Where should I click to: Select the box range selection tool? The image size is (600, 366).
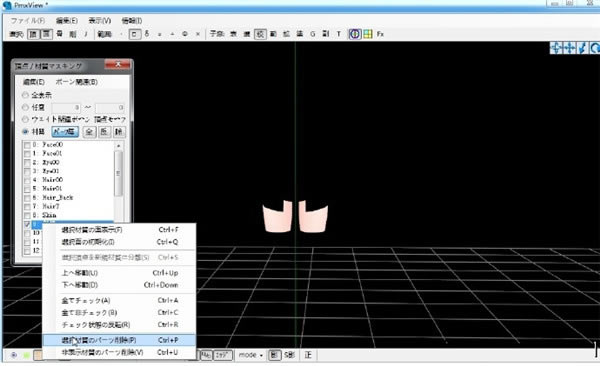coord(134,34)
